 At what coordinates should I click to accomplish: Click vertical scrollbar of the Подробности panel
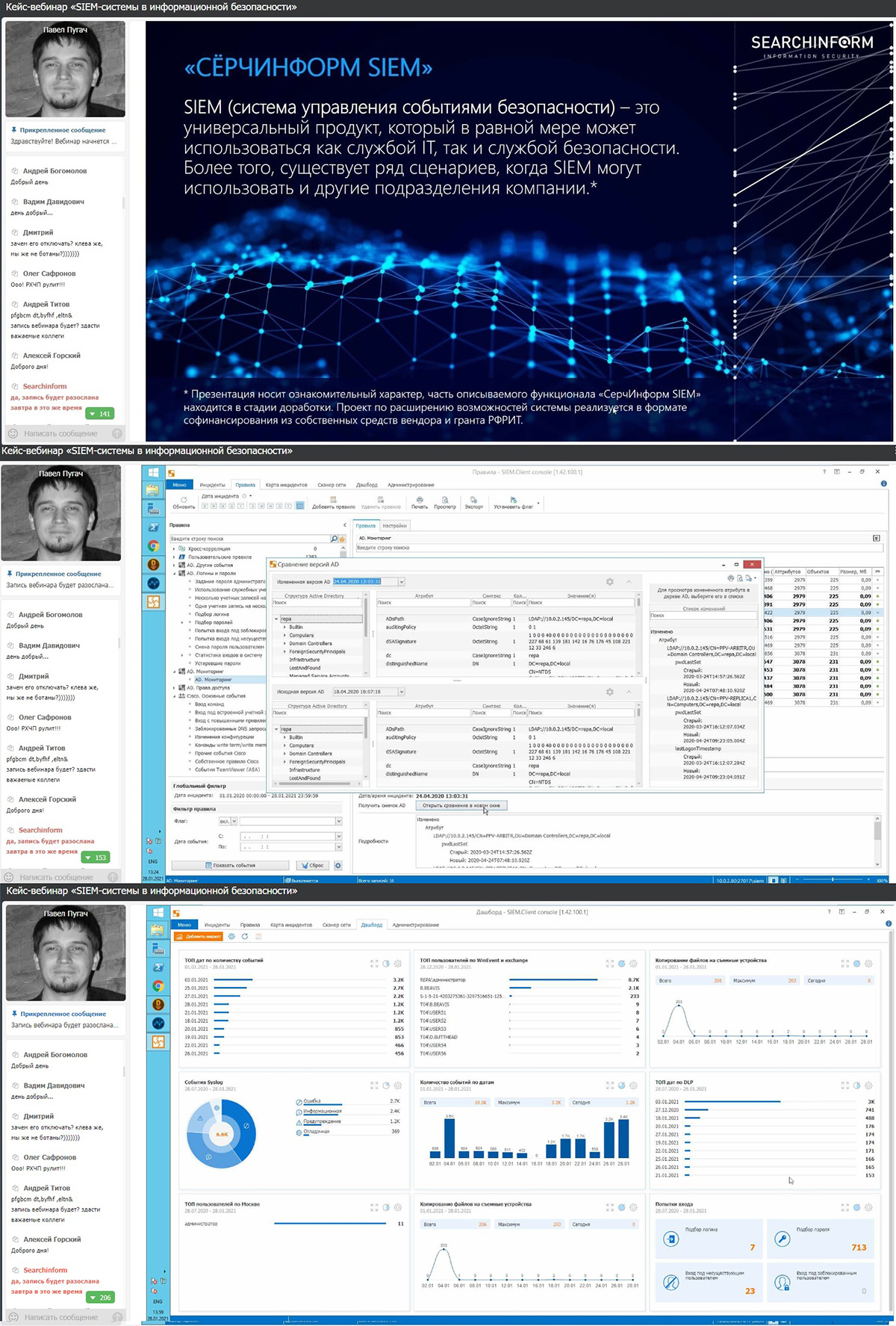(x=878, y=840)
